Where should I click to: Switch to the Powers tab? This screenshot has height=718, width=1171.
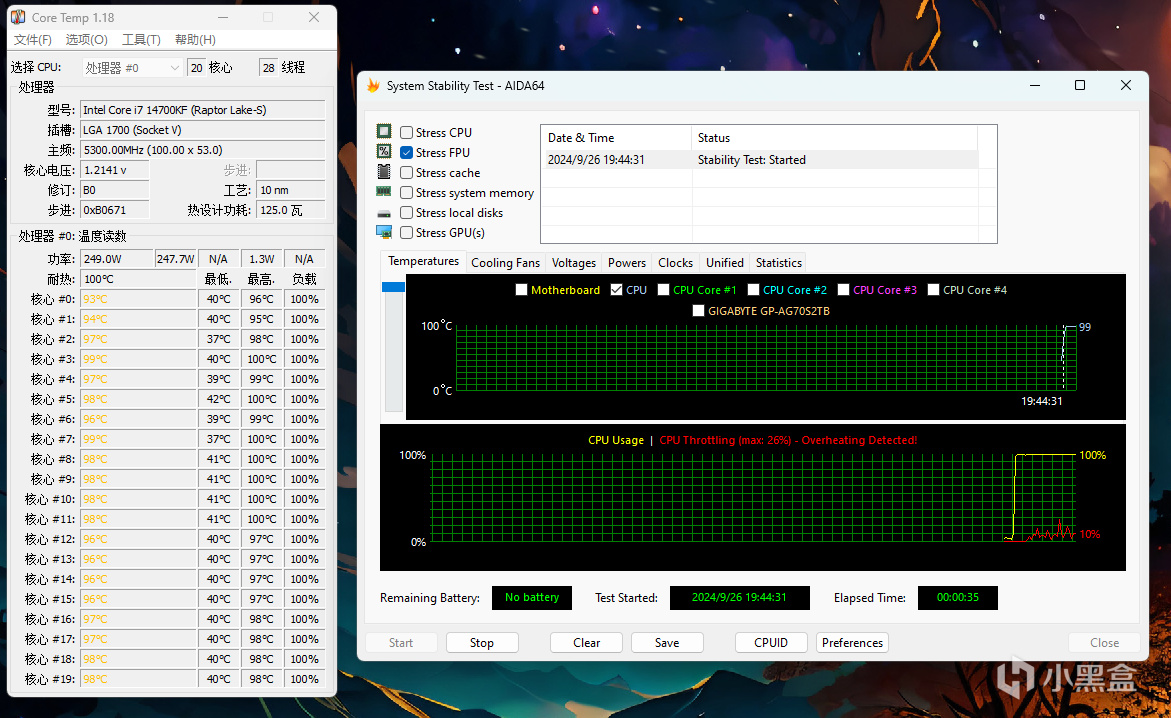click(627, 263)
